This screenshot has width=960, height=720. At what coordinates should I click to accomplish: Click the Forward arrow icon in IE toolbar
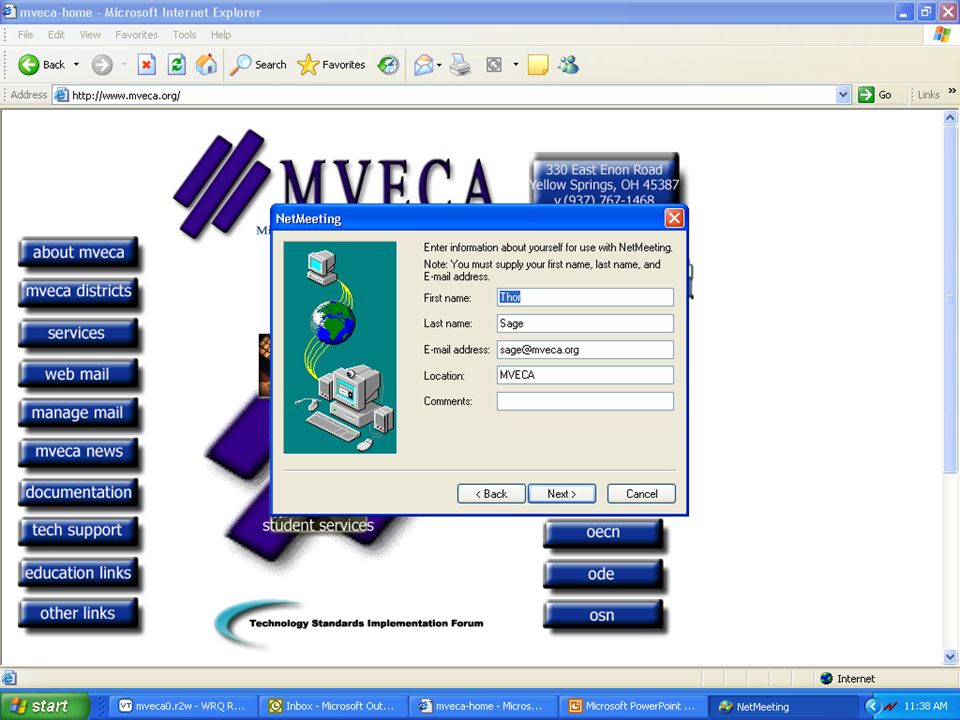(x=102, y=64)
